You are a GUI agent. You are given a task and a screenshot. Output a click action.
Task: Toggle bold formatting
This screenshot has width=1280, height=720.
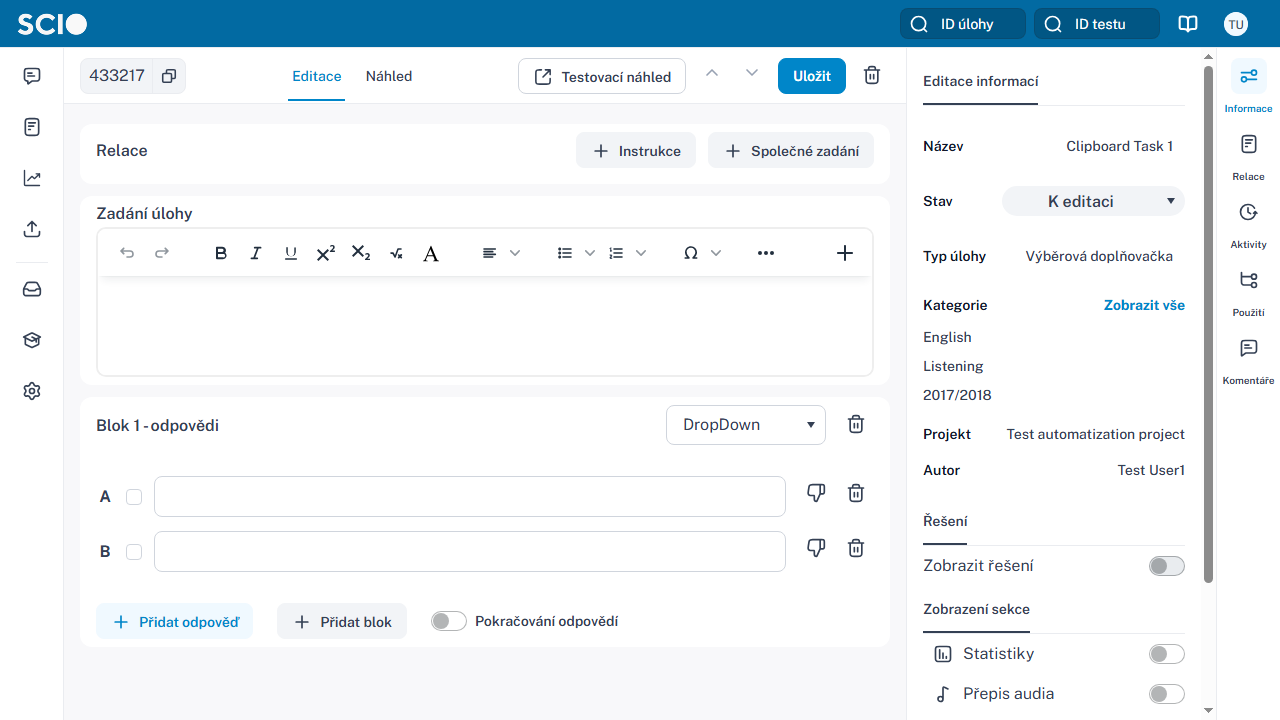tap(221, 253)
